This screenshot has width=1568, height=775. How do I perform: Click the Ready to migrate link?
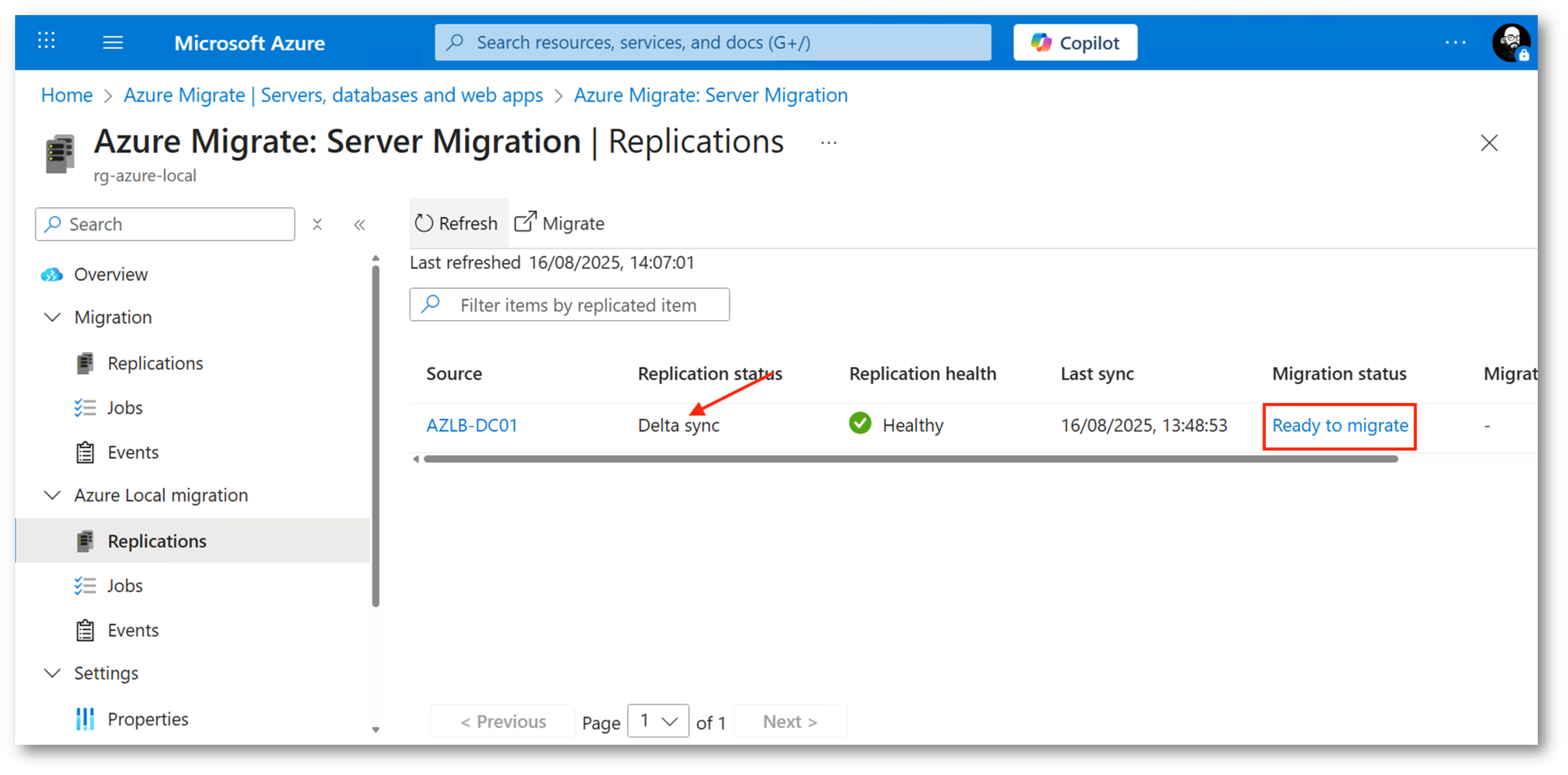click(x=1339, y=425)
